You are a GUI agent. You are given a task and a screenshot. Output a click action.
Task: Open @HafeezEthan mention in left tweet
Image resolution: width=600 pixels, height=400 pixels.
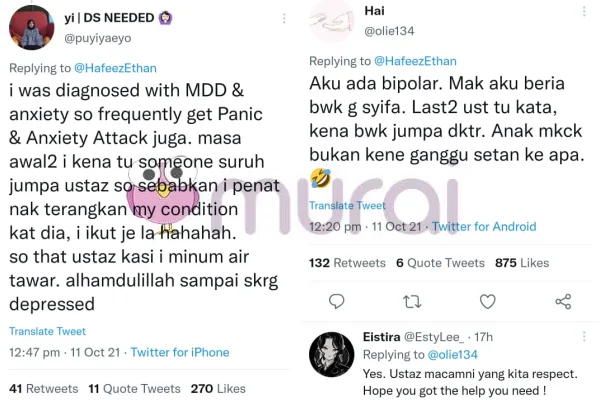[x=115, y=68]
